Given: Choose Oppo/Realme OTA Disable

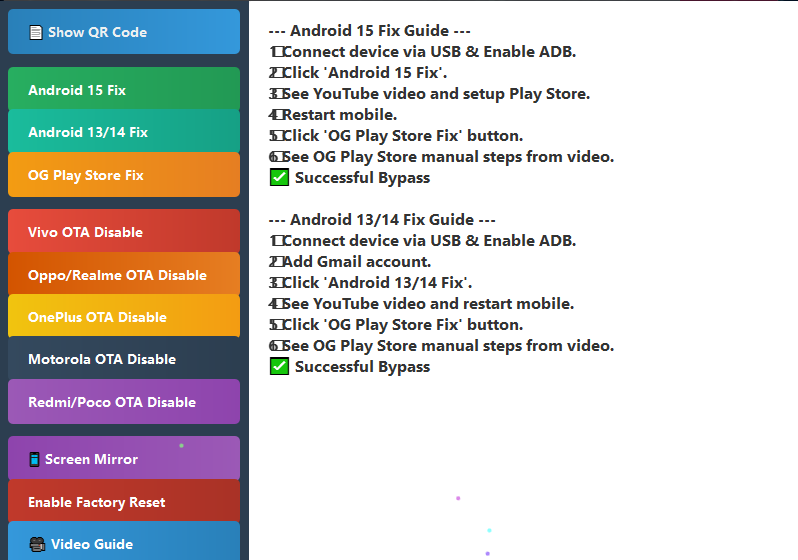Looking at the screenshot, I should (124, 275).
